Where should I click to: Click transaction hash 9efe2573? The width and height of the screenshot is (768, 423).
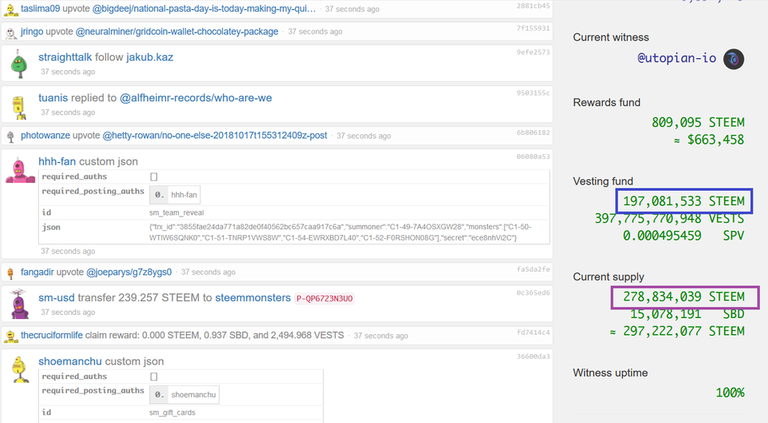tap(533, 52)
